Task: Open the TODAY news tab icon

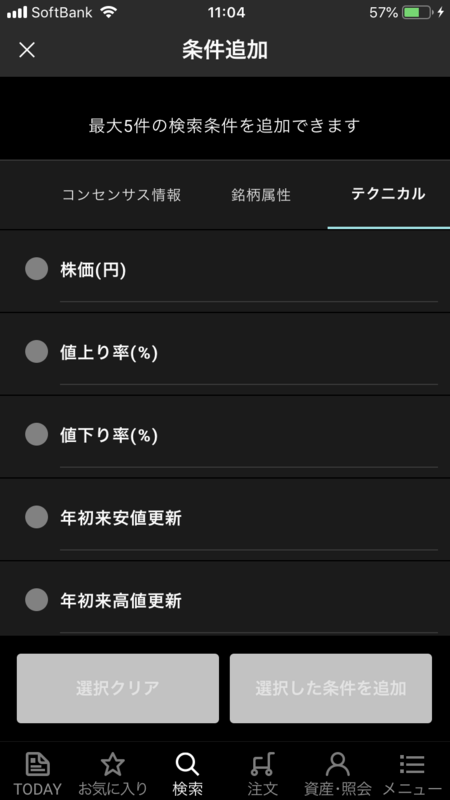Action: pyautogui.click(x=37, y=765)
